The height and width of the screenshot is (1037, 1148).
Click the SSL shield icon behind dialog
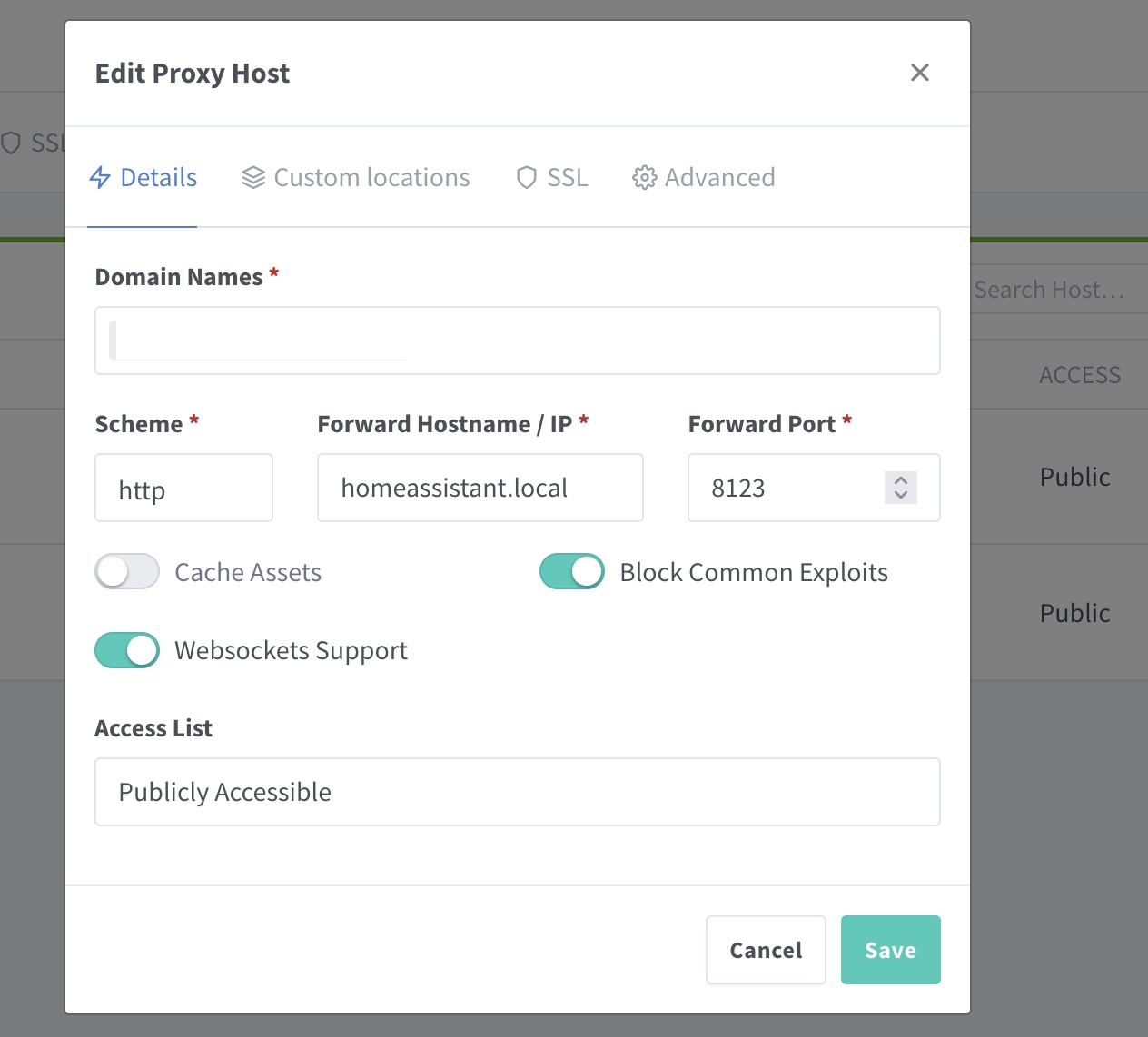(11, 143)
